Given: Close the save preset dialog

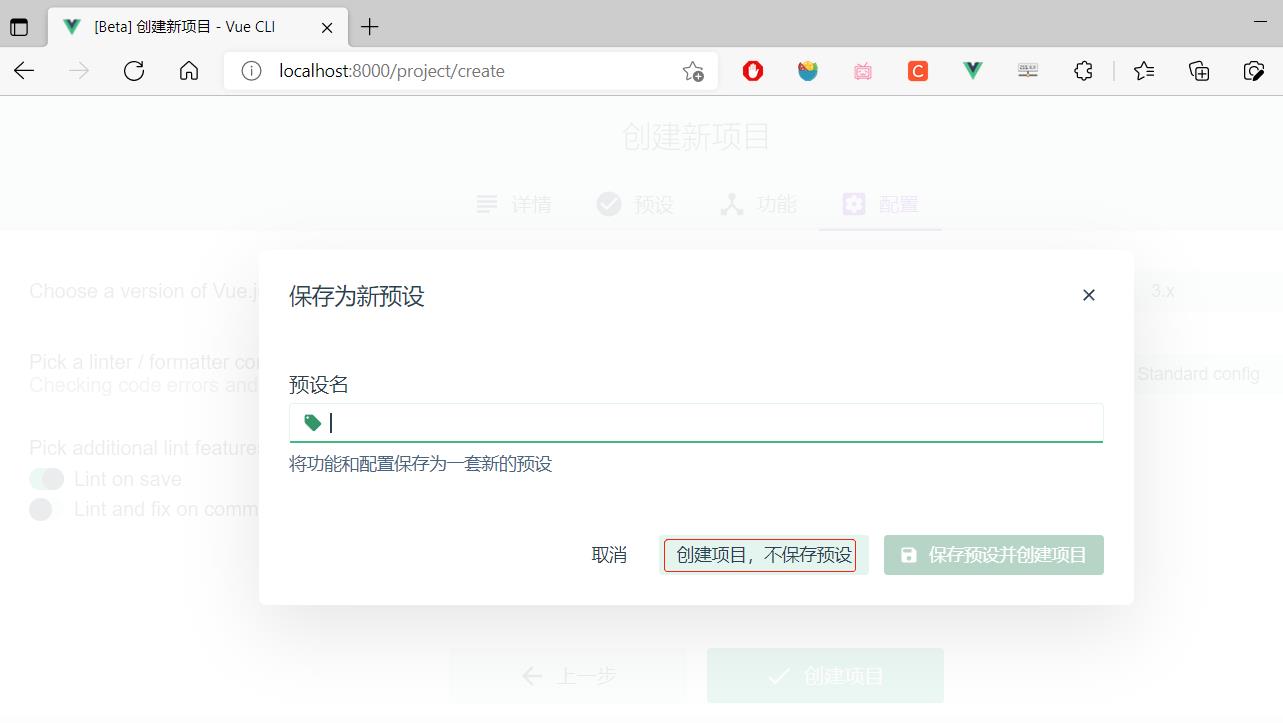Looking at the screenshot, I should click(1089, 295).
